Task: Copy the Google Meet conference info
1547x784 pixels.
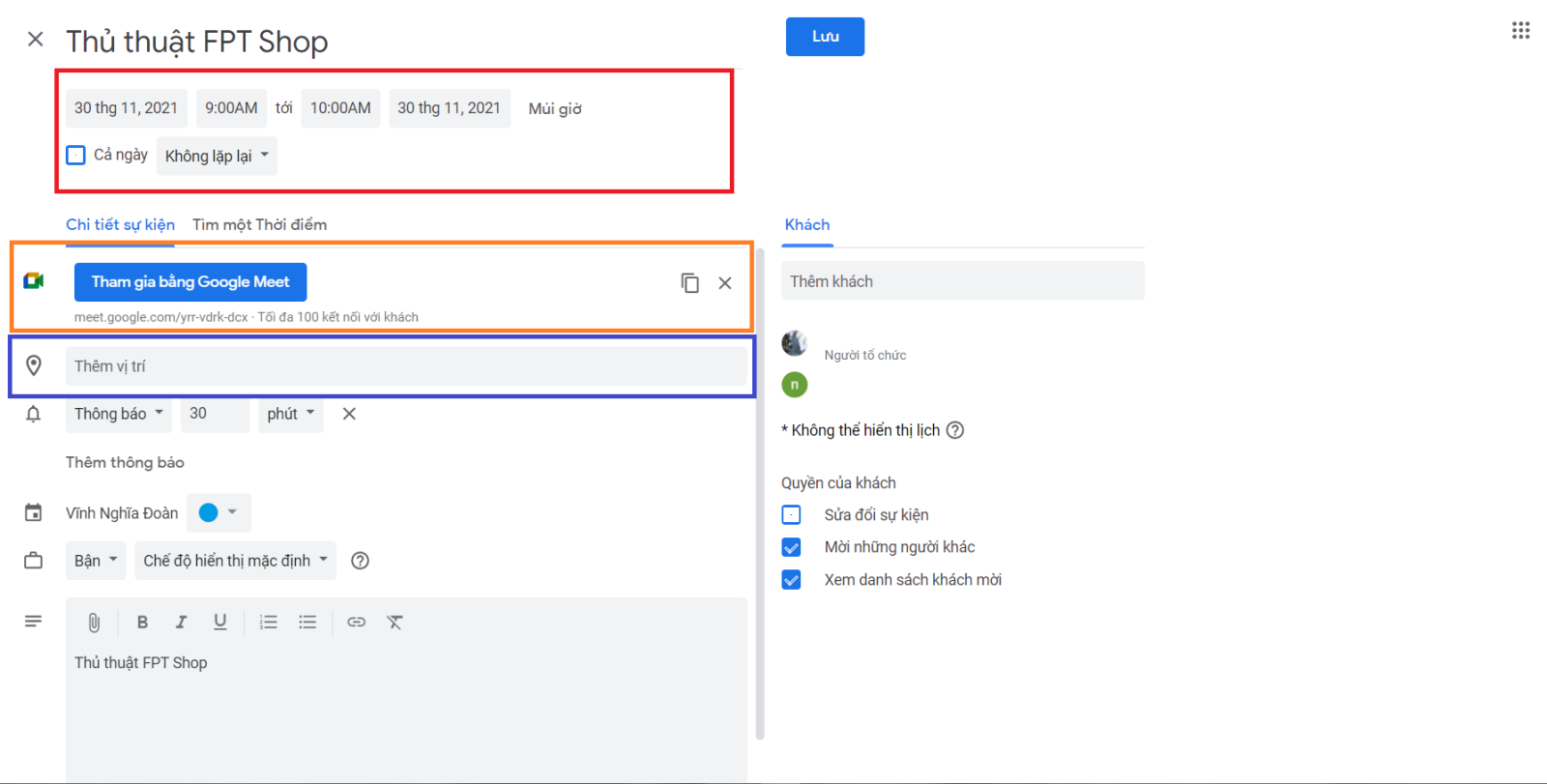Action: 689,282
